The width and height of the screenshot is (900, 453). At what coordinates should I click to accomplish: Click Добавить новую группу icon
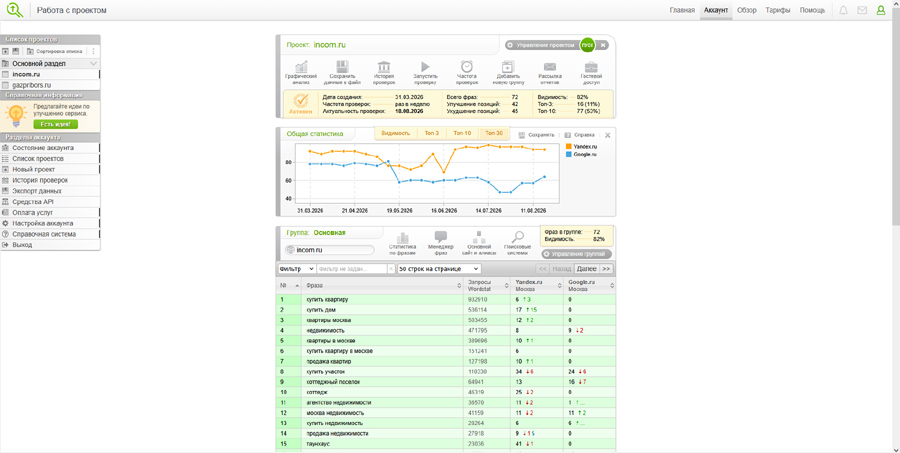[x=508, y=67]
